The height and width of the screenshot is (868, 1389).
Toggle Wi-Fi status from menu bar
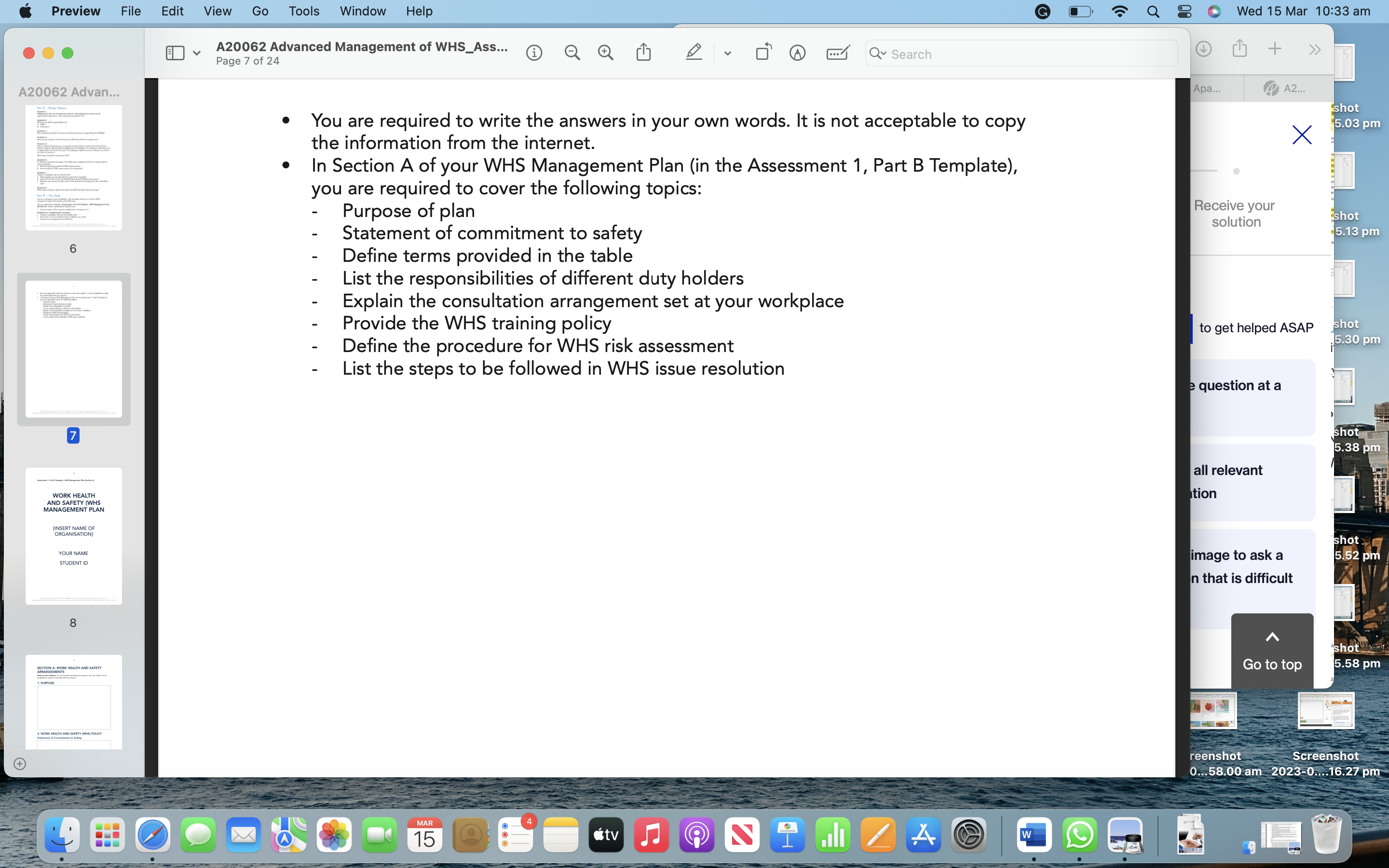click(1120, 11)
